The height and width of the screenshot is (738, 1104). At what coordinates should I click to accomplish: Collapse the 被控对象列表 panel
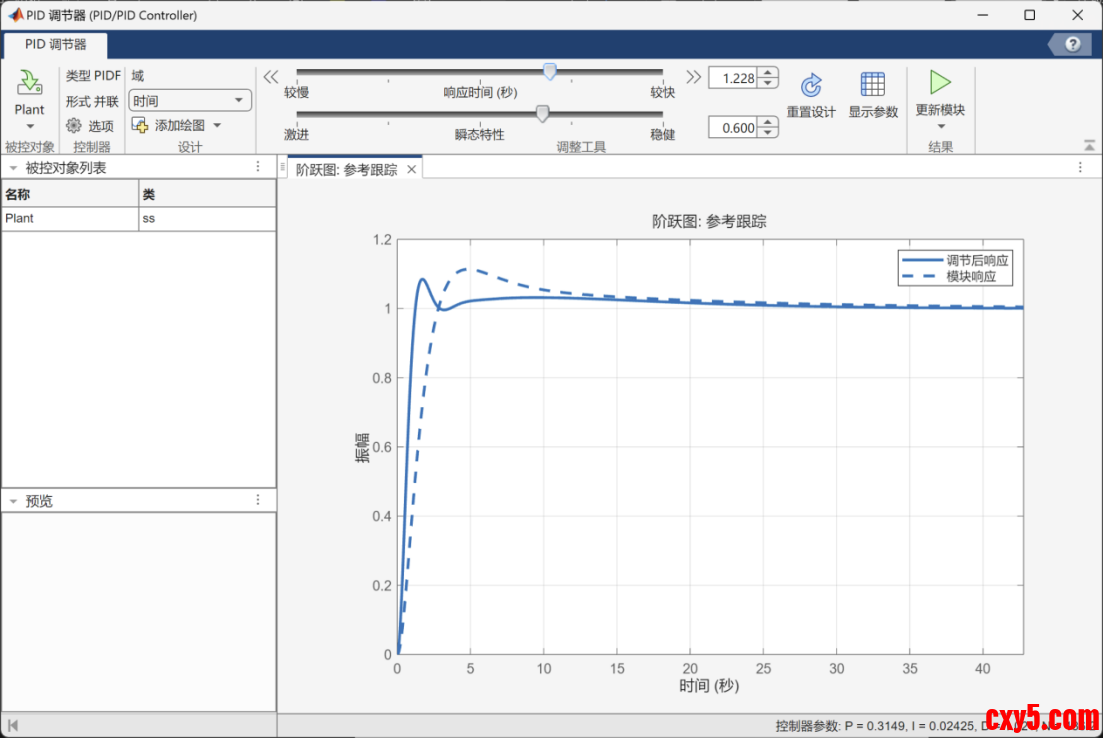(x=12, y=168)
